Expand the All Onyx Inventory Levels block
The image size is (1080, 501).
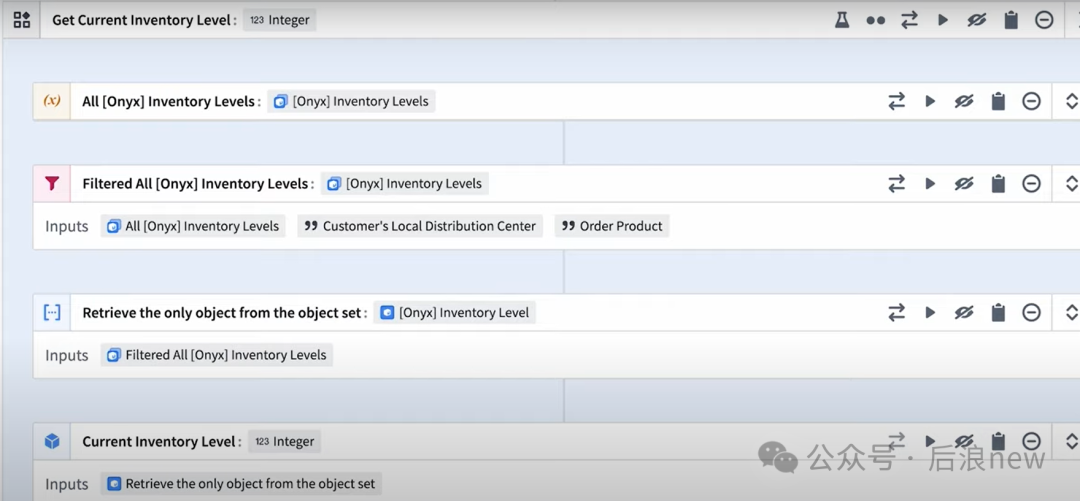click(1071, 101)
